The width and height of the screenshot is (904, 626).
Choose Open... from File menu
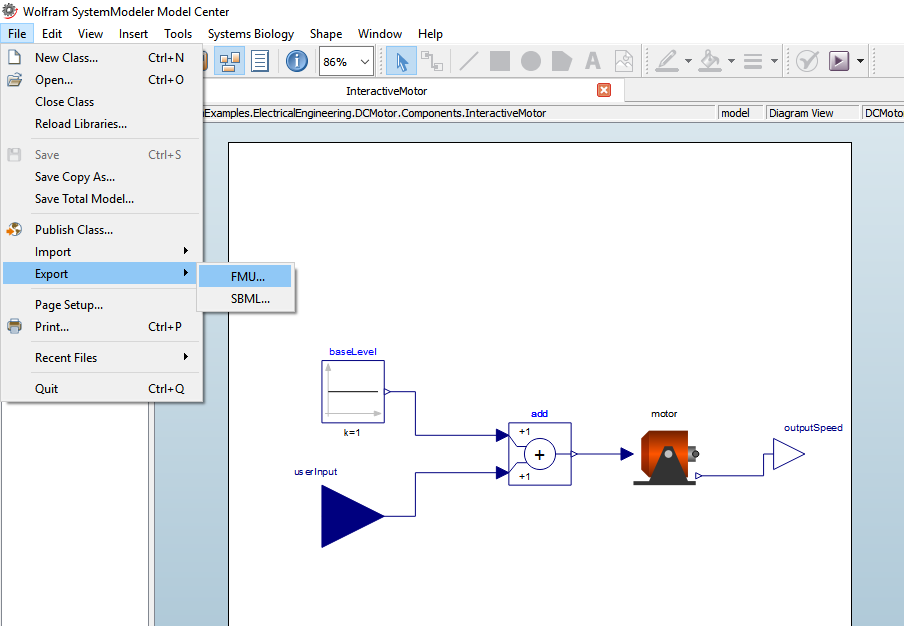tap(102, 80)
